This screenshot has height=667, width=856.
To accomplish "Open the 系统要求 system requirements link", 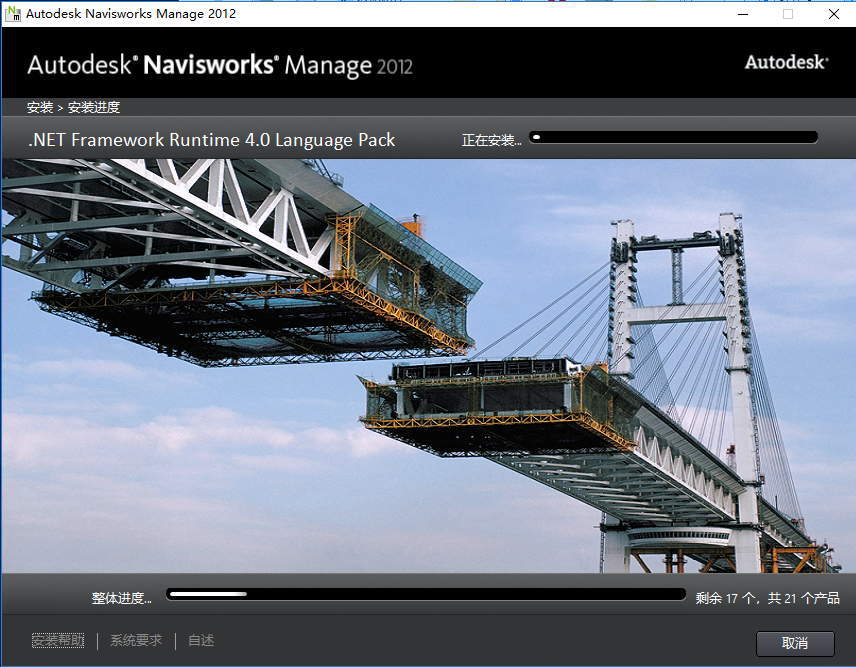I will 136,640.
